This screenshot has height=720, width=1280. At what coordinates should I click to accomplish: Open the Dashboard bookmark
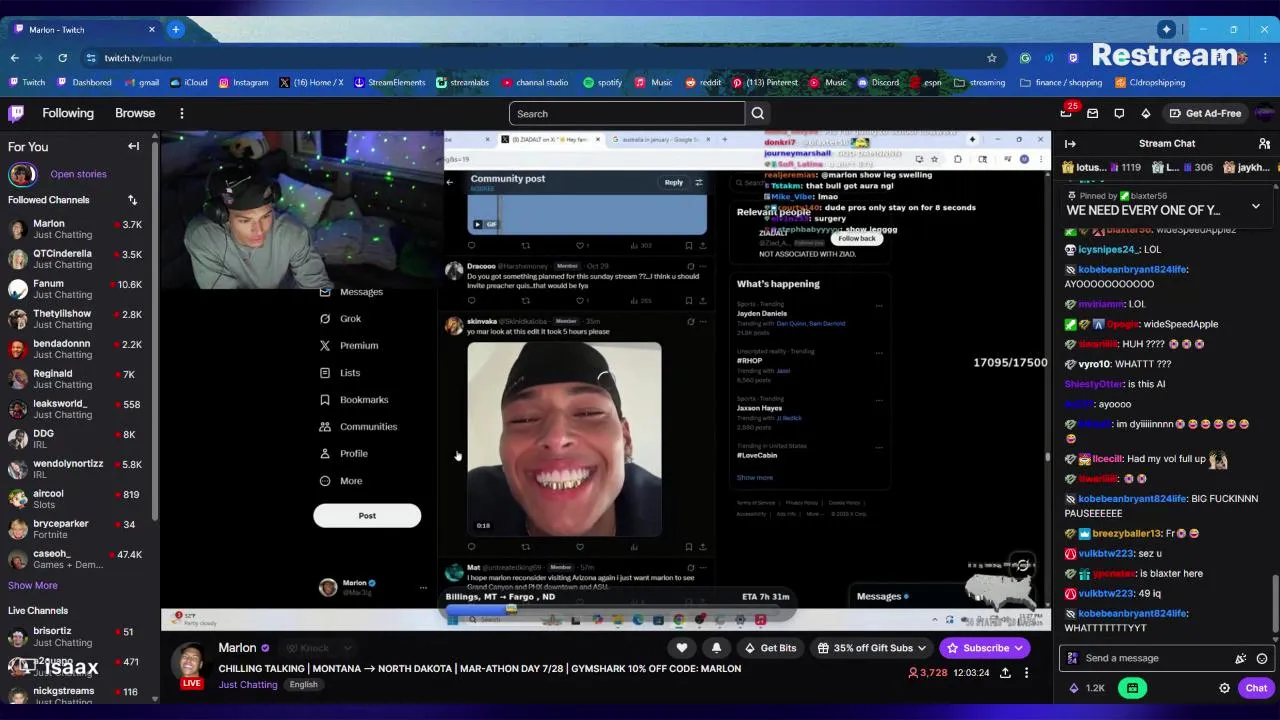point(84,82)
